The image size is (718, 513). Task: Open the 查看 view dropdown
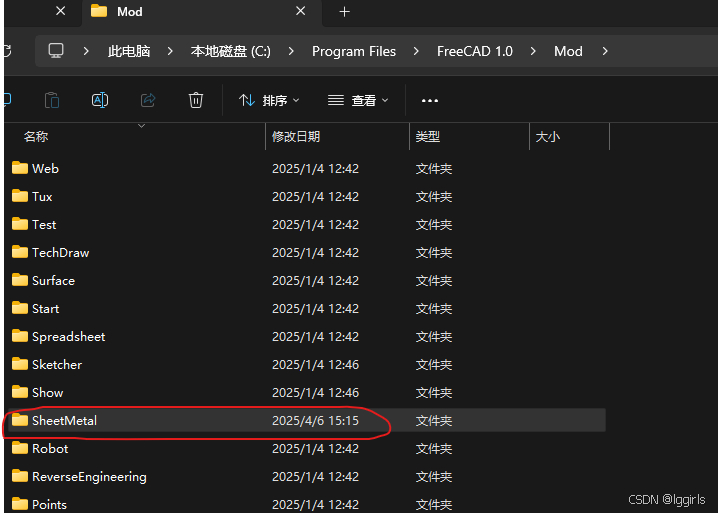click(358, 100)
